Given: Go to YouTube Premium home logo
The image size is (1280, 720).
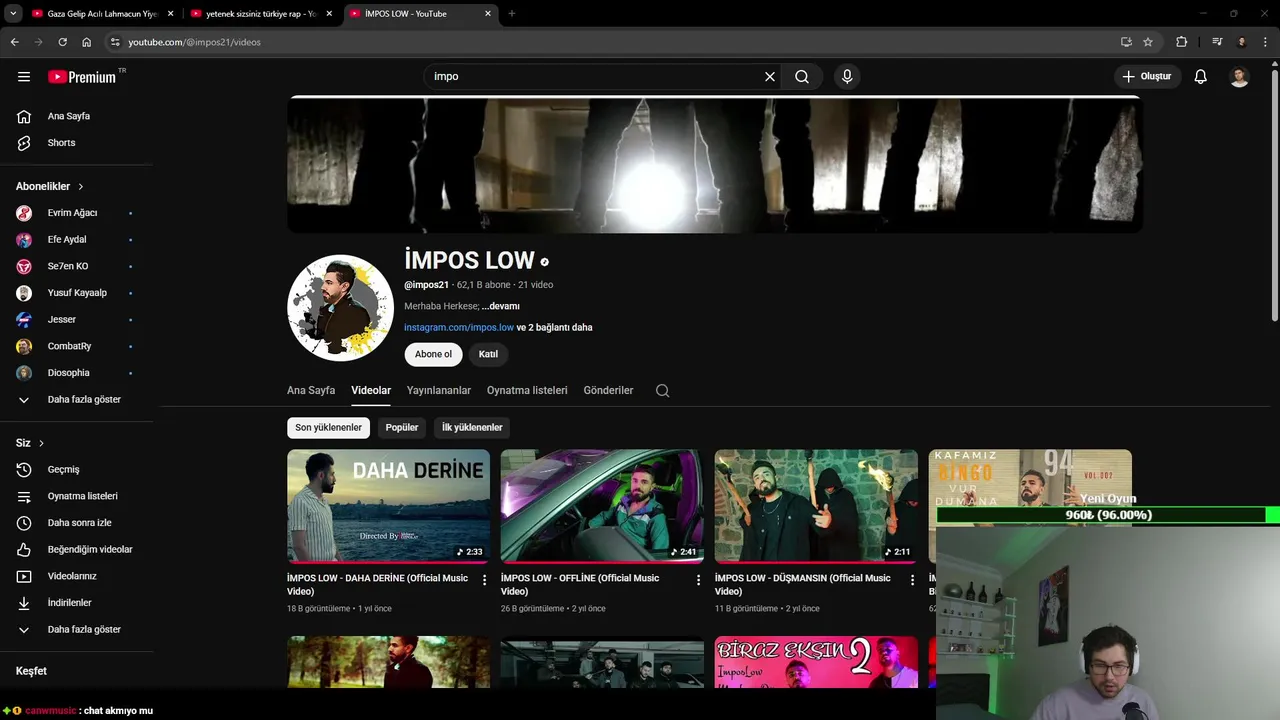Looking at the screenshot, I should click(x=83, y=76).
